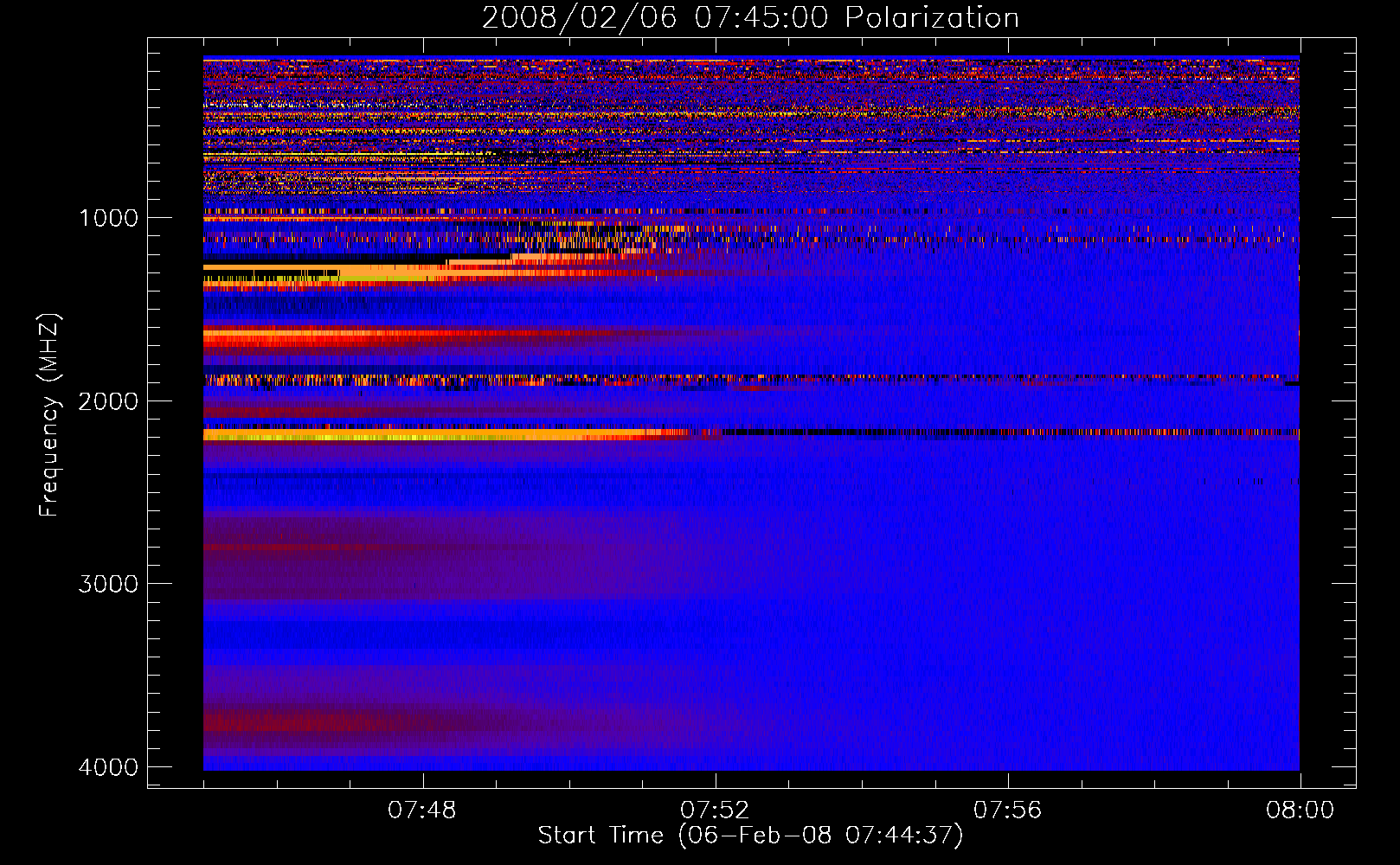
Task: Click the 2000 frequency tick label
Action: pos(108,401)
